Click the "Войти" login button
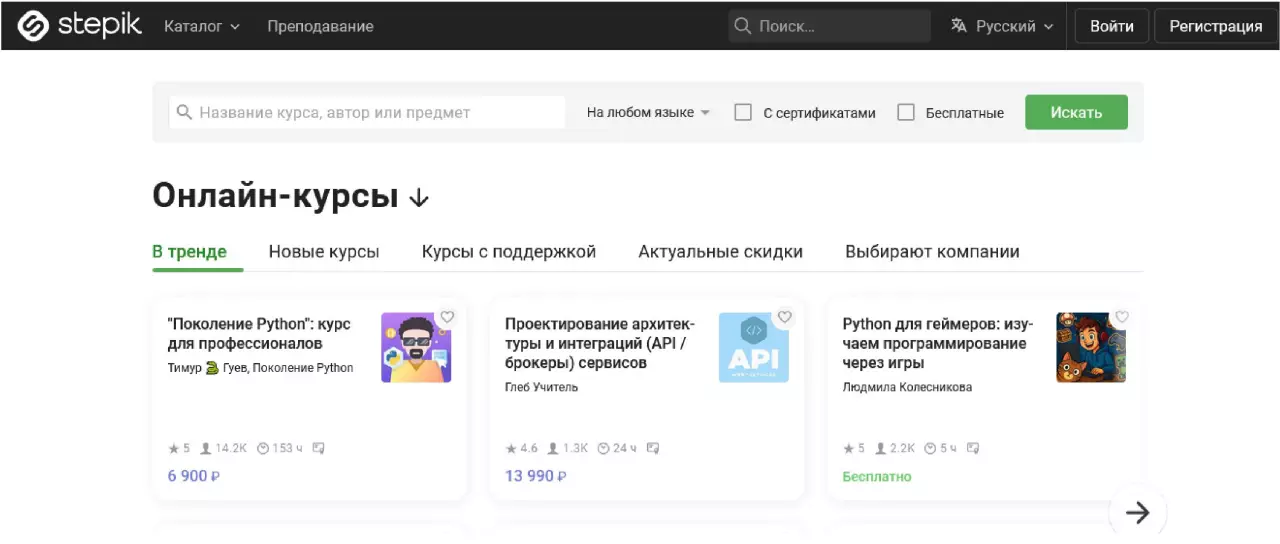The image size is (1280, 544). point(1111,26)
